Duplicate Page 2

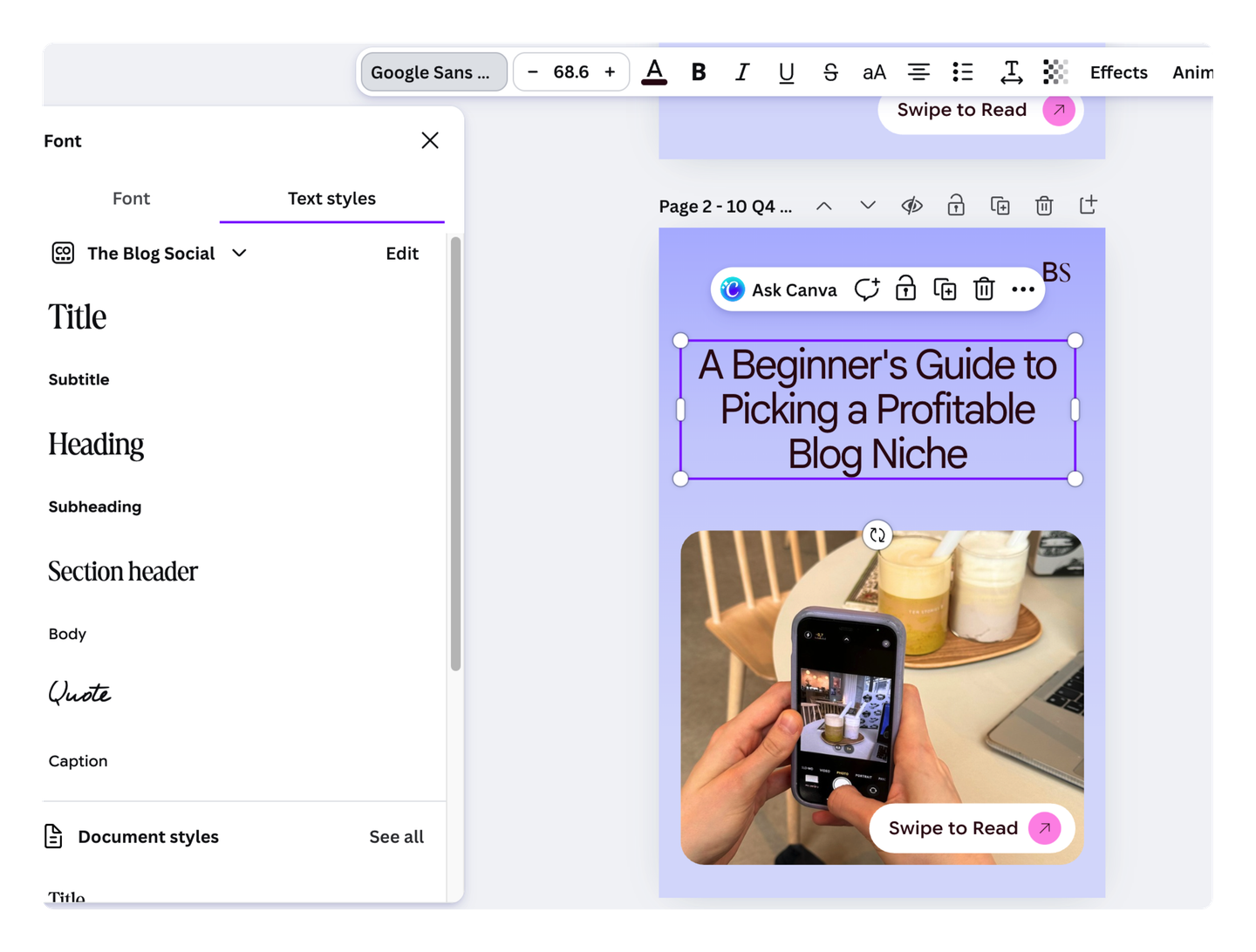coord(1000,206)
